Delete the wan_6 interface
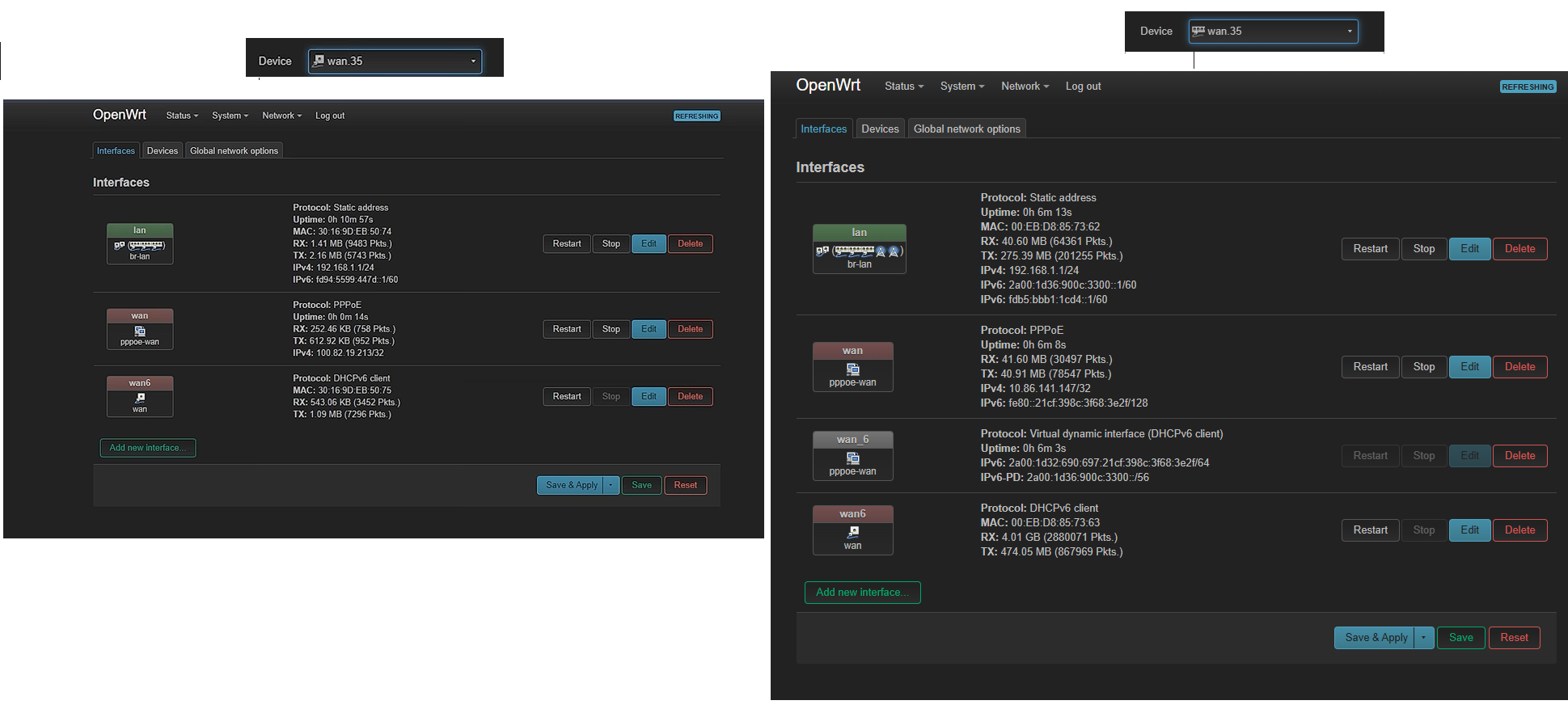Image resolution: width=1568 pixels, height=709 pixels. click(x=1519, y=456)
